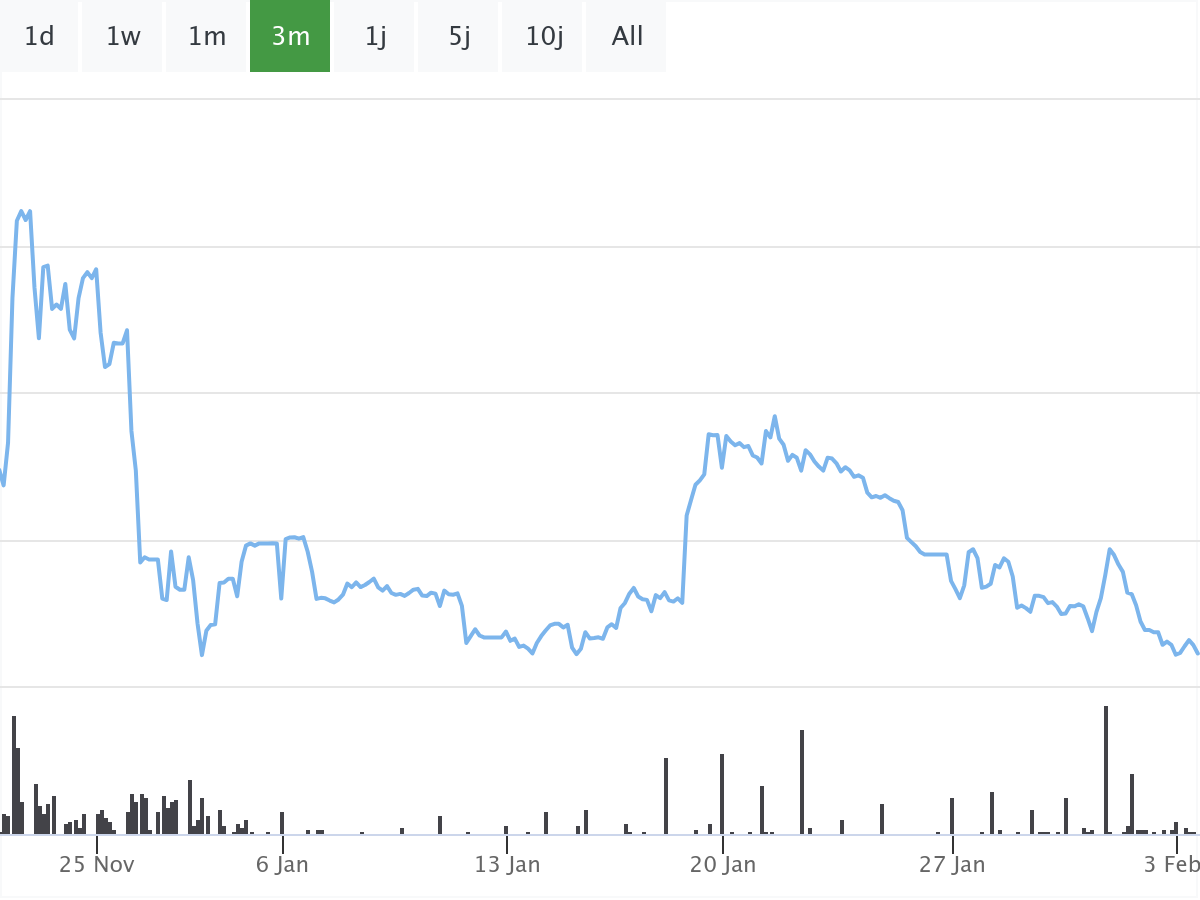Viewport: 1200px width, 900px height.
Task: Click the price line's sharp dip after 25 Nov
Action: click(x=202, y=654)
